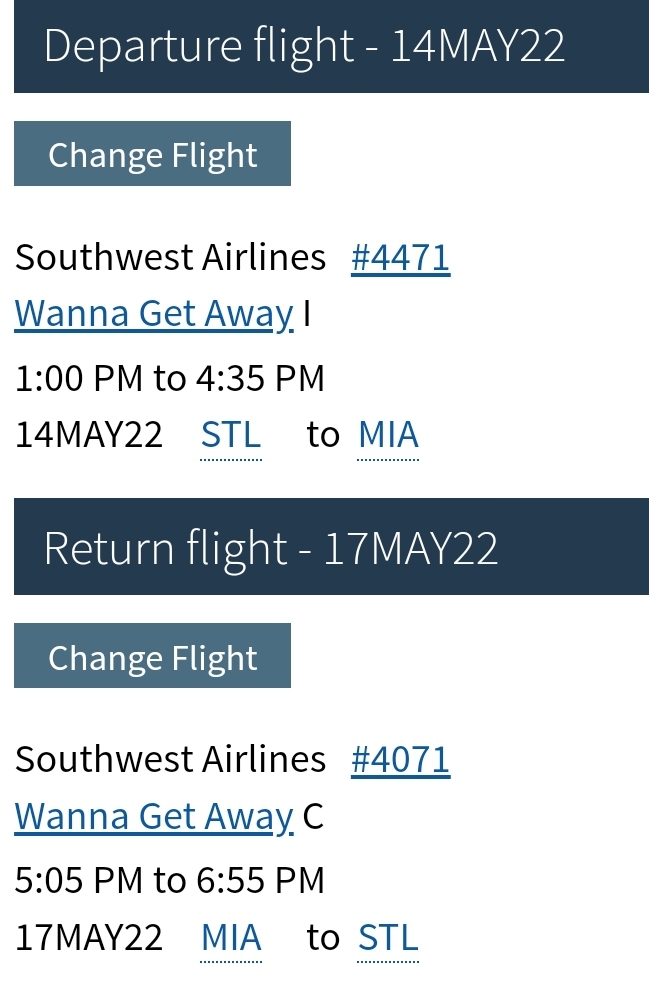
Task: Open STL origin airport link on departure flight
Action: 231,435
